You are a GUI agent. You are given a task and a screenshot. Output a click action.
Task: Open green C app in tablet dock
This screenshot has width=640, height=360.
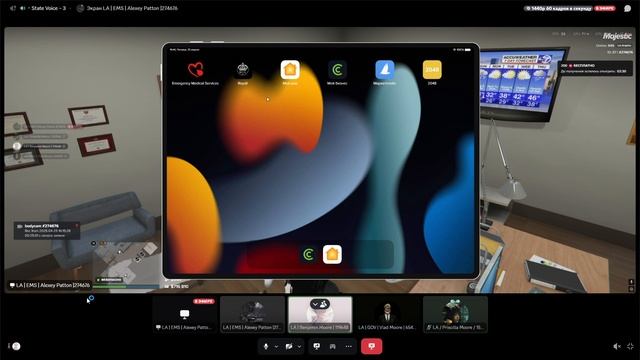point(309,254)
